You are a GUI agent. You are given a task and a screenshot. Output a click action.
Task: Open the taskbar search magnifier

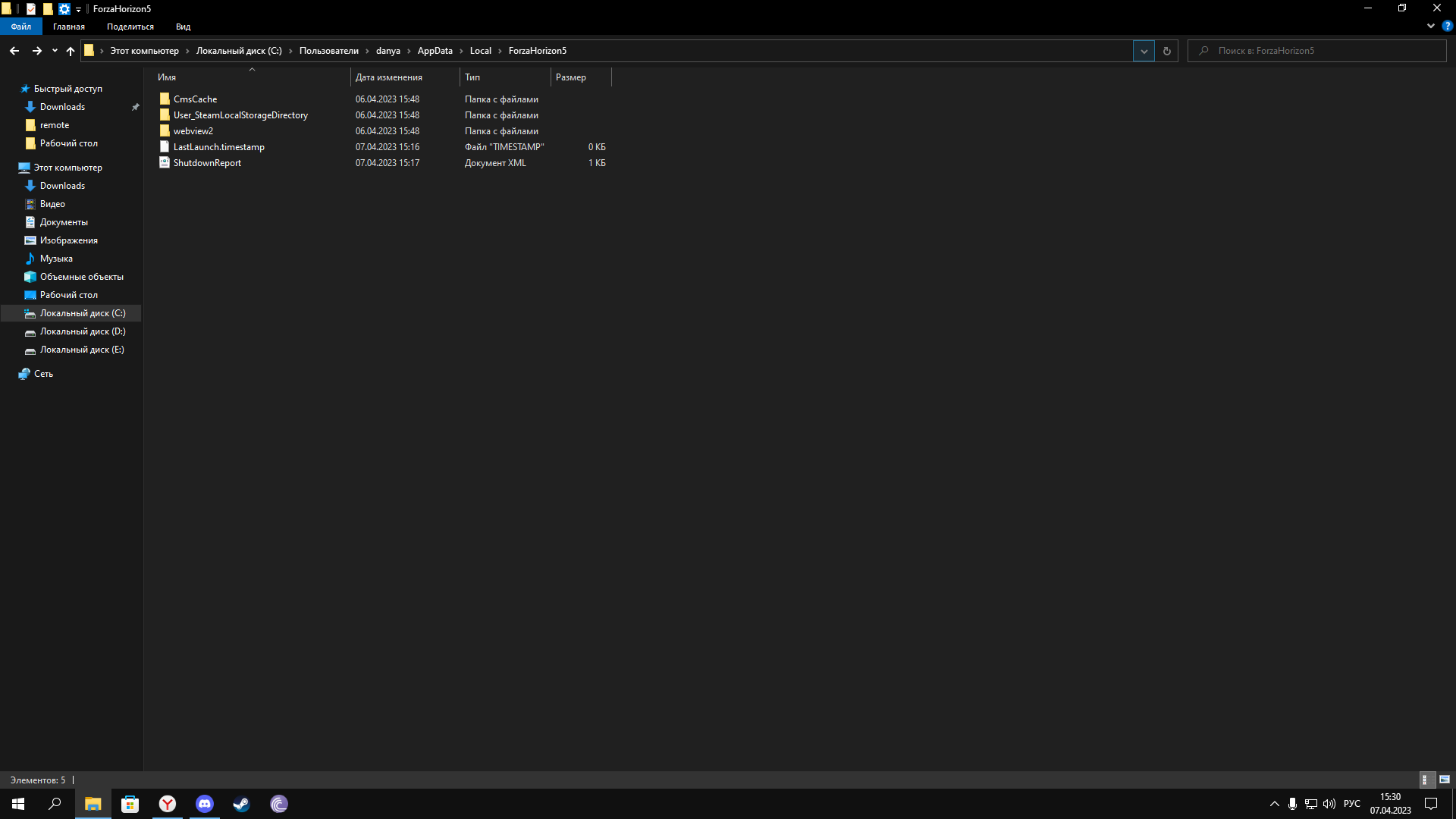coord(55,804)
